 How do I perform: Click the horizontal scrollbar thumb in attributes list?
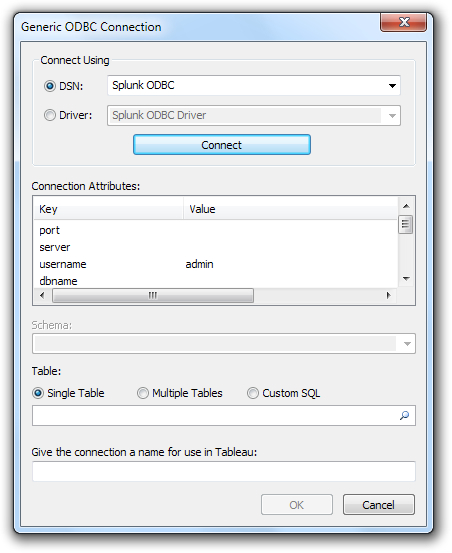(x=153, y=295)
